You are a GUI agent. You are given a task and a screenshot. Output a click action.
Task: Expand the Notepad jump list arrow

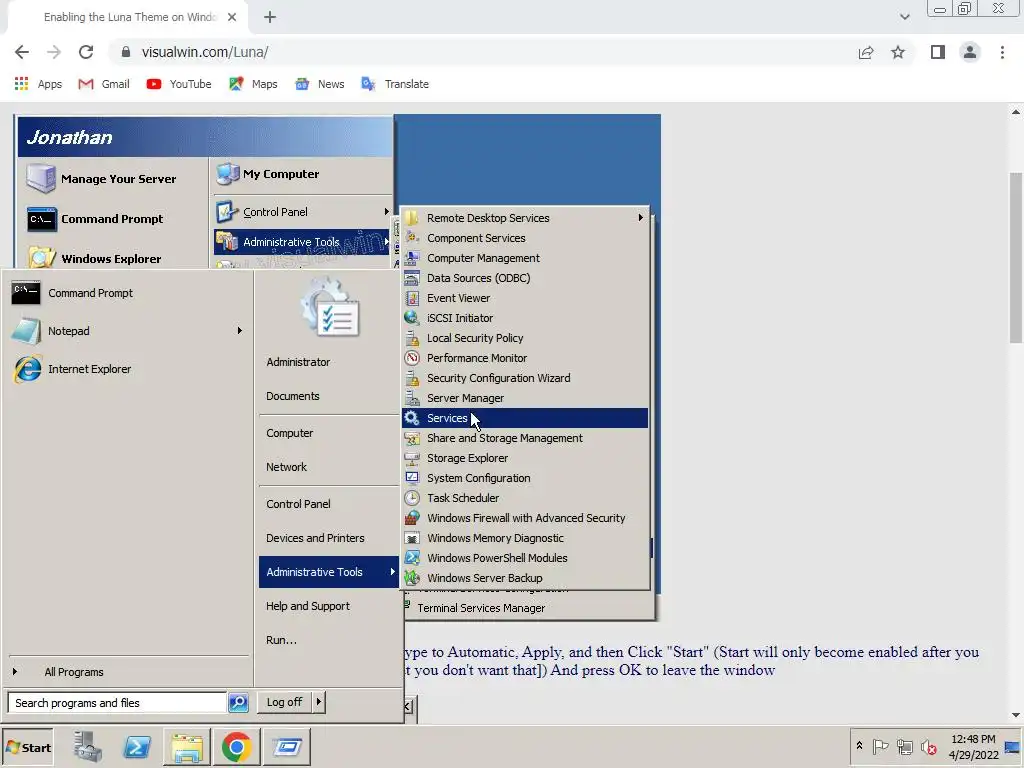pyautogui.click(x=240, y=330)
